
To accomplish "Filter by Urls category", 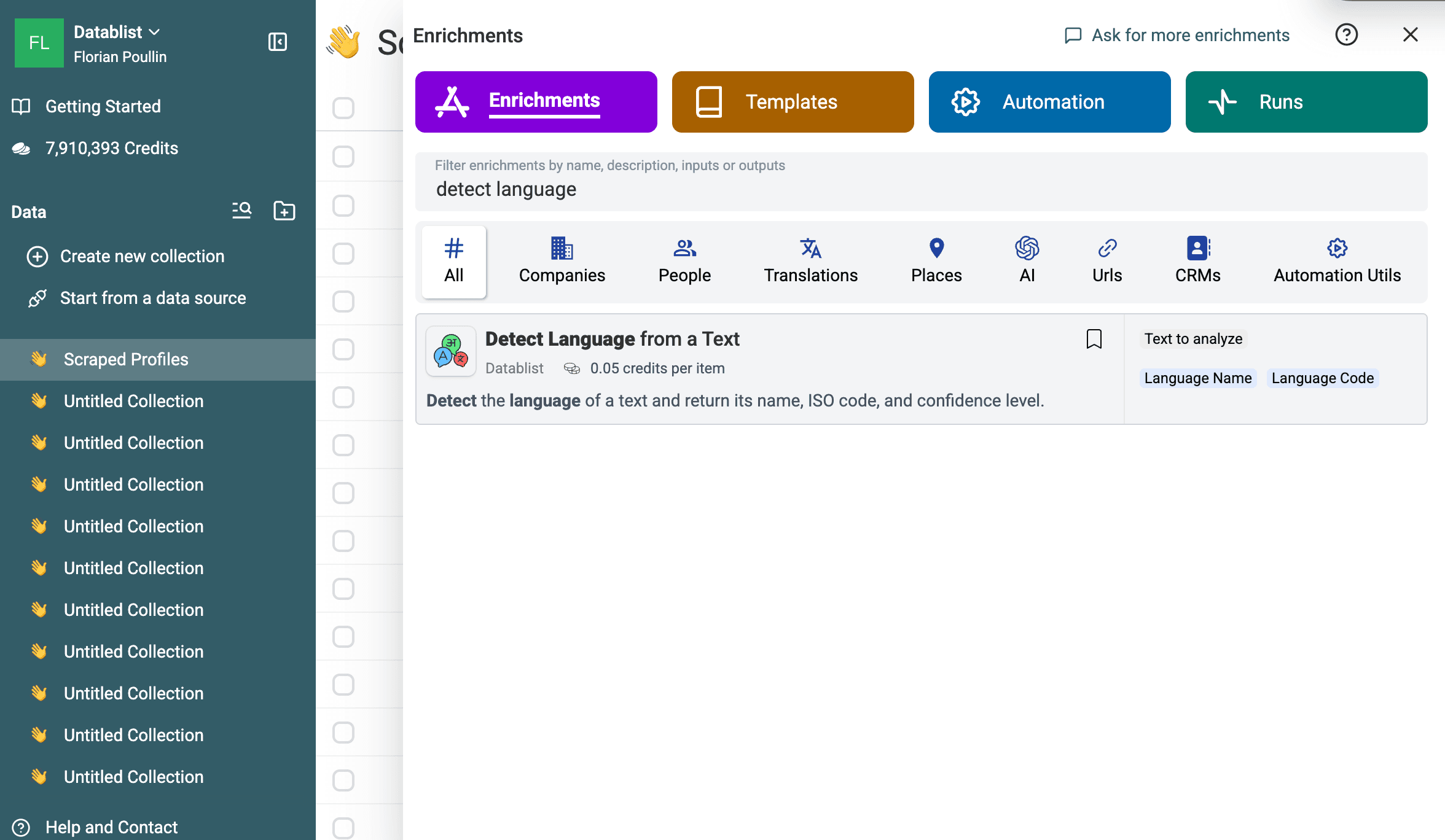I will (1107, 262).
